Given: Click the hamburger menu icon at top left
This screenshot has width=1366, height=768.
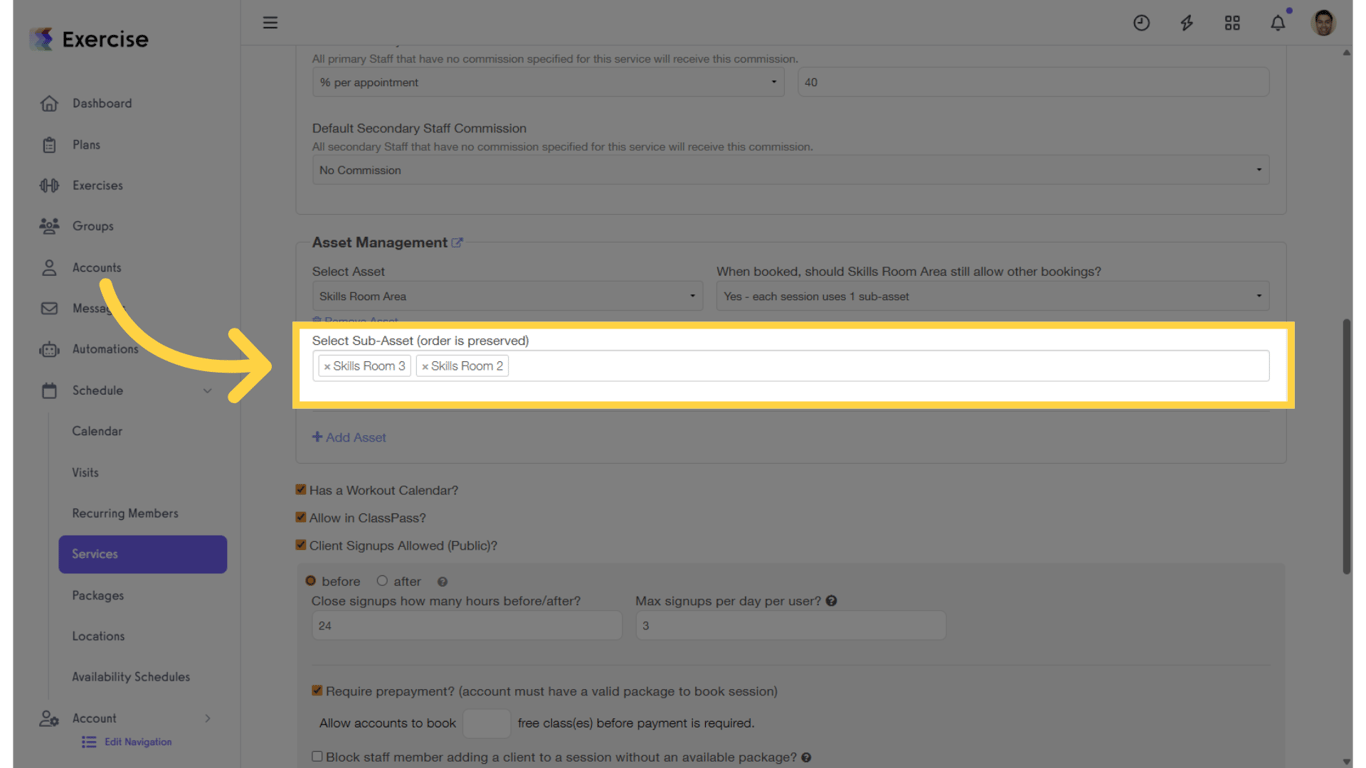Looking at the screenshot, I should (x=270, y=22).
